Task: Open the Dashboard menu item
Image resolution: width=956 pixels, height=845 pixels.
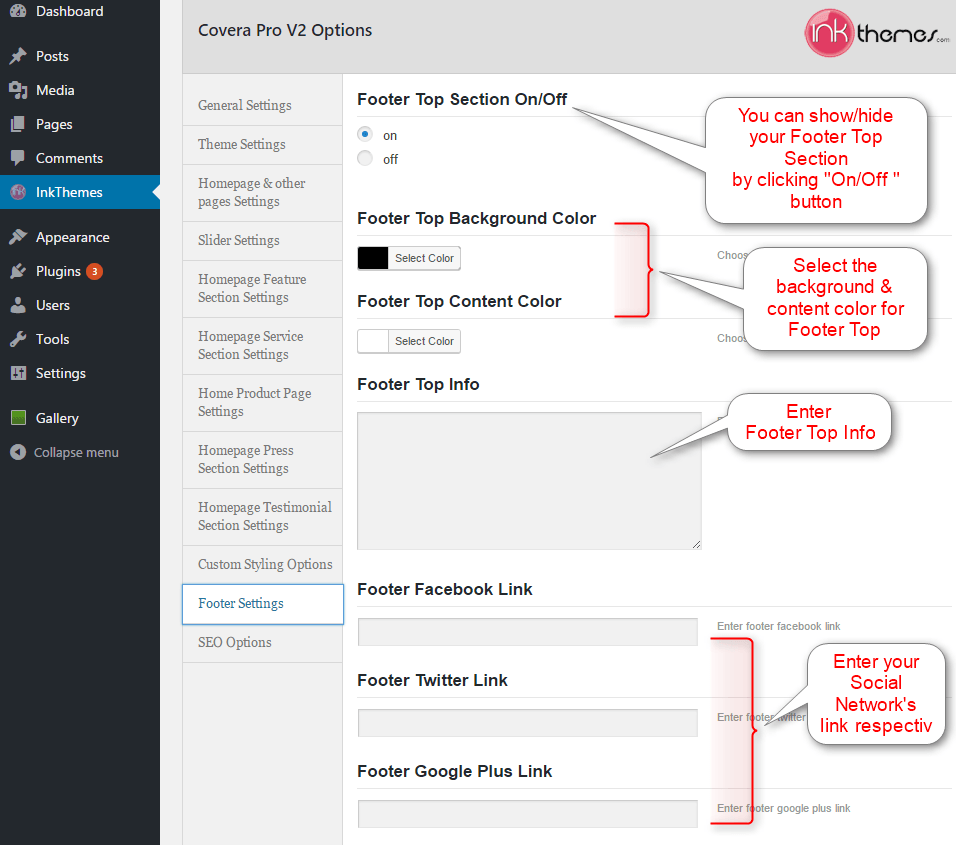Action: [x=80, y=11]
